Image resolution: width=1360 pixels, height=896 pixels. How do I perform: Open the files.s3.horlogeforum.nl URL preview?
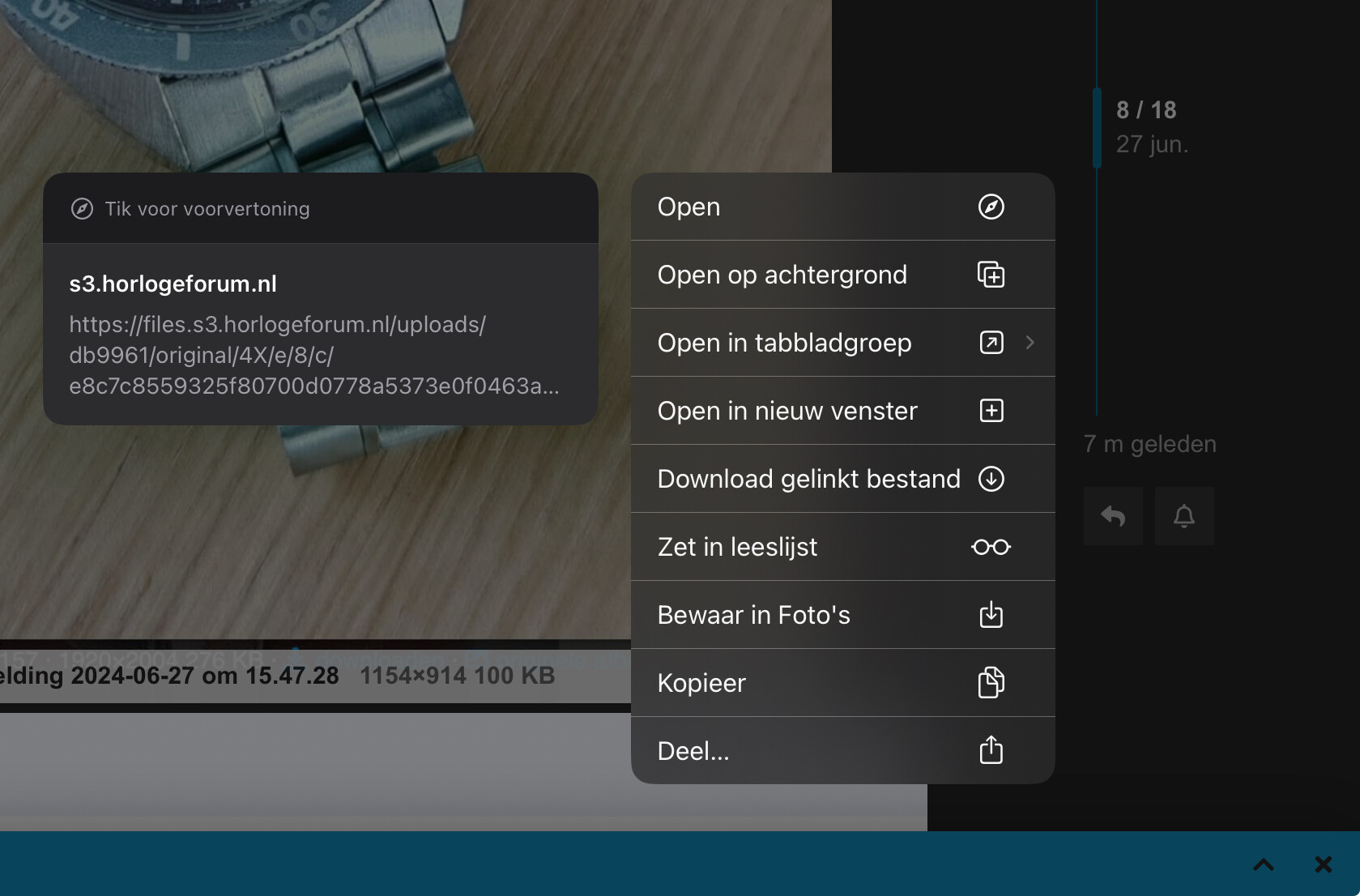[x=321, y=335]
